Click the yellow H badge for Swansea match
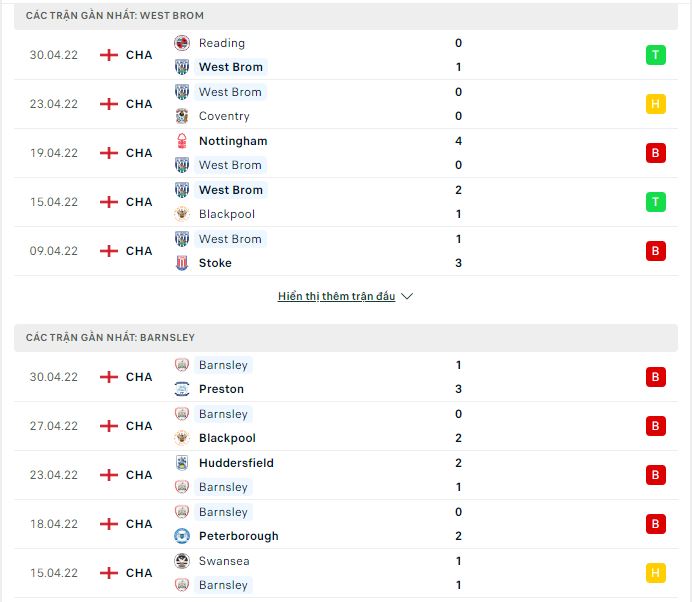The image size is (692, 602). click(656, 573)
